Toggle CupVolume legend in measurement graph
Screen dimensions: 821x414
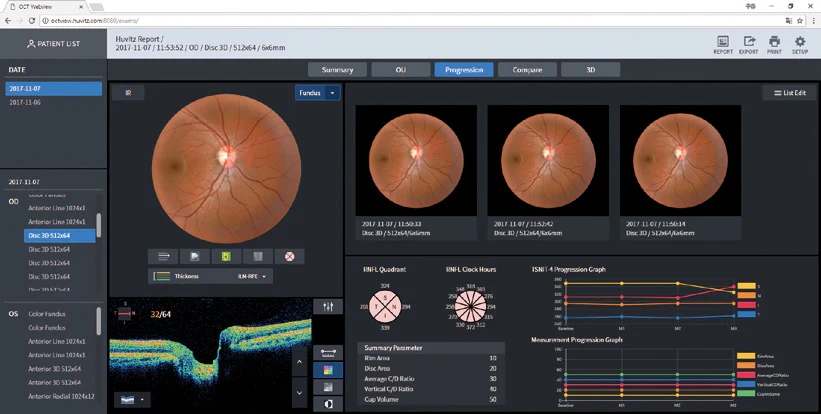click(759, 394)
